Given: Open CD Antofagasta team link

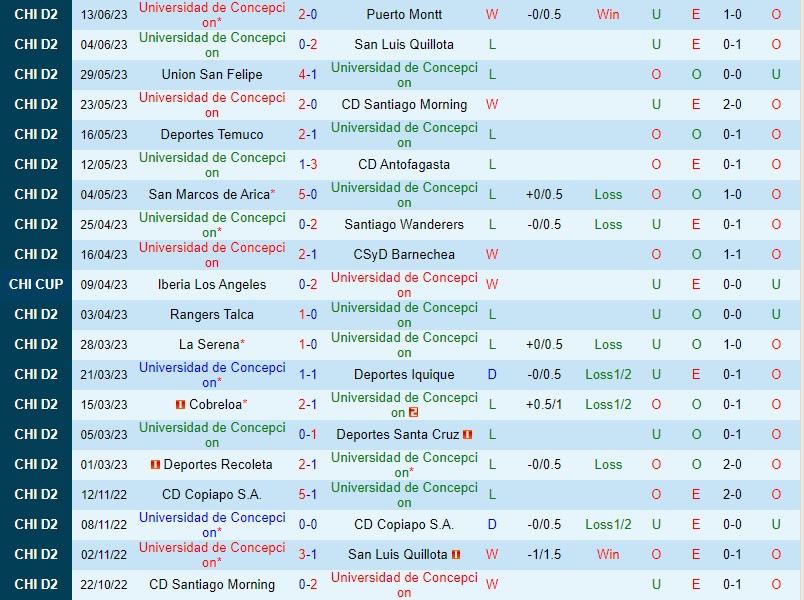Looking at the screenshot, I should pyautogui.click(x=404, y=165).
